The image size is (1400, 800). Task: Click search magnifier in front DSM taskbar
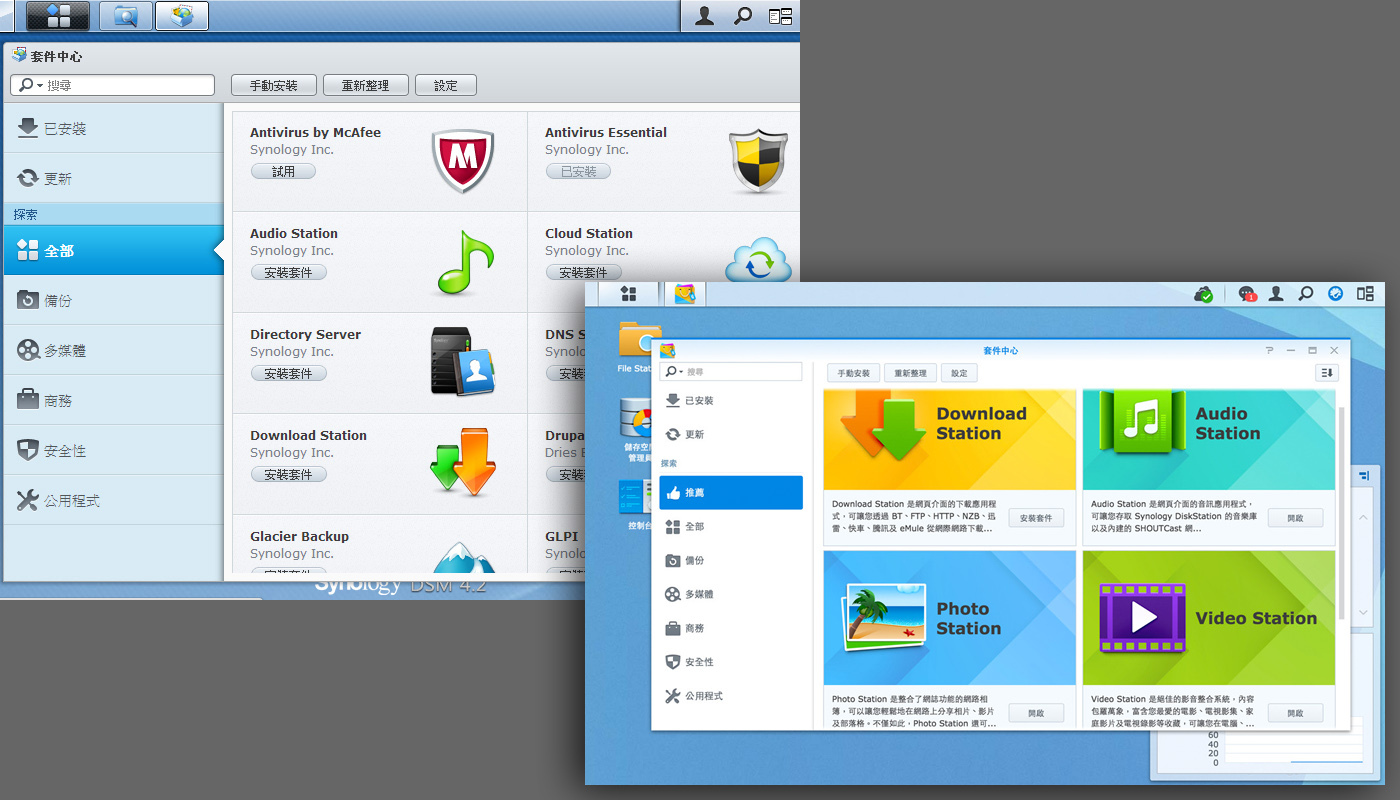1305,294
